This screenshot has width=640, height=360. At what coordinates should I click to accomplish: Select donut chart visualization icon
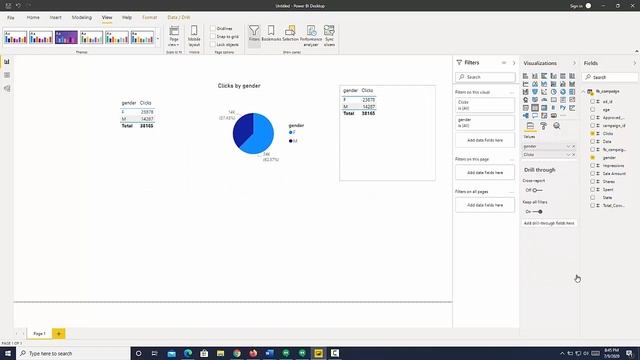563,92
